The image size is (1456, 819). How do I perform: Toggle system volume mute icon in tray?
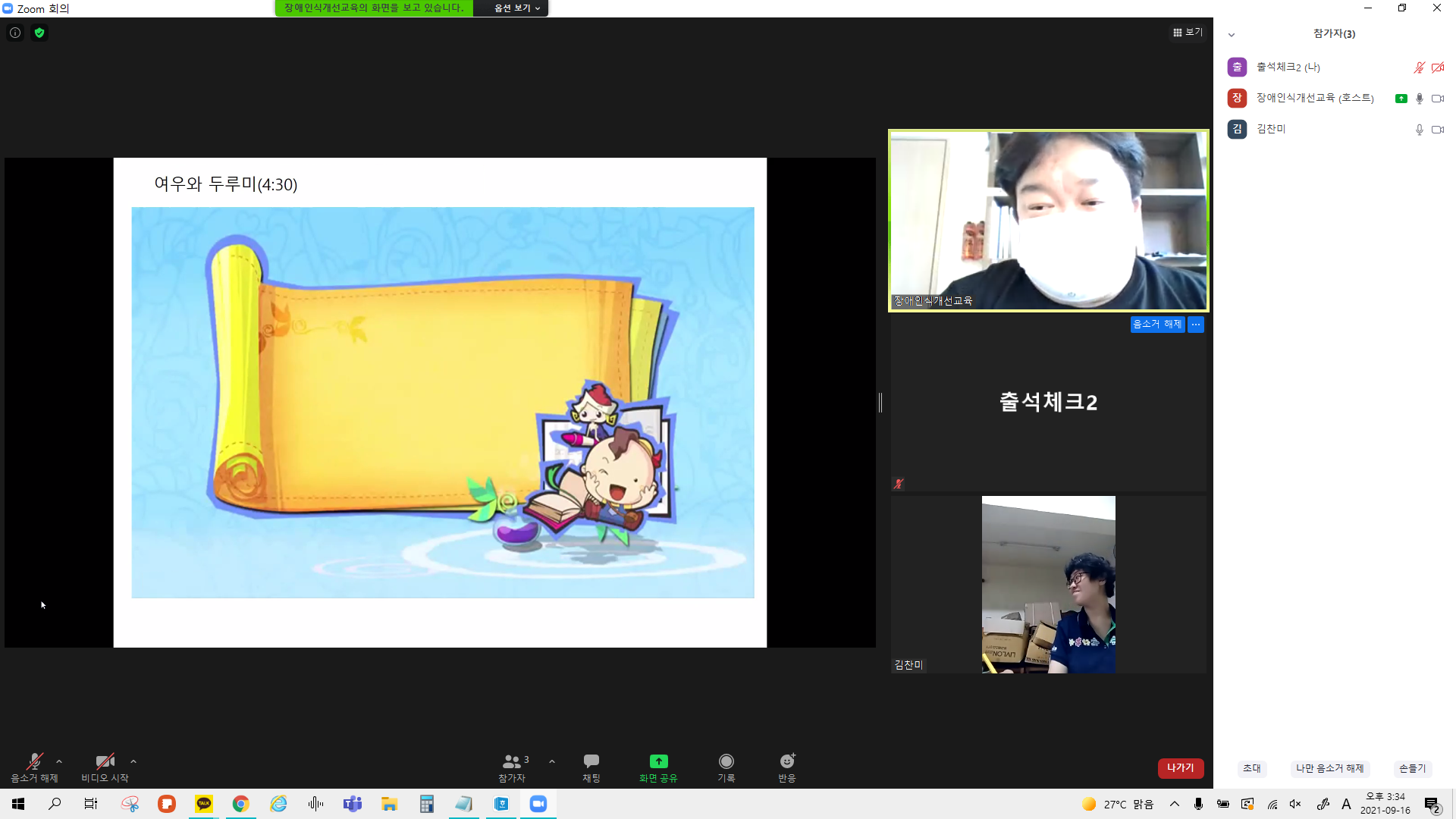point(1295,804)
